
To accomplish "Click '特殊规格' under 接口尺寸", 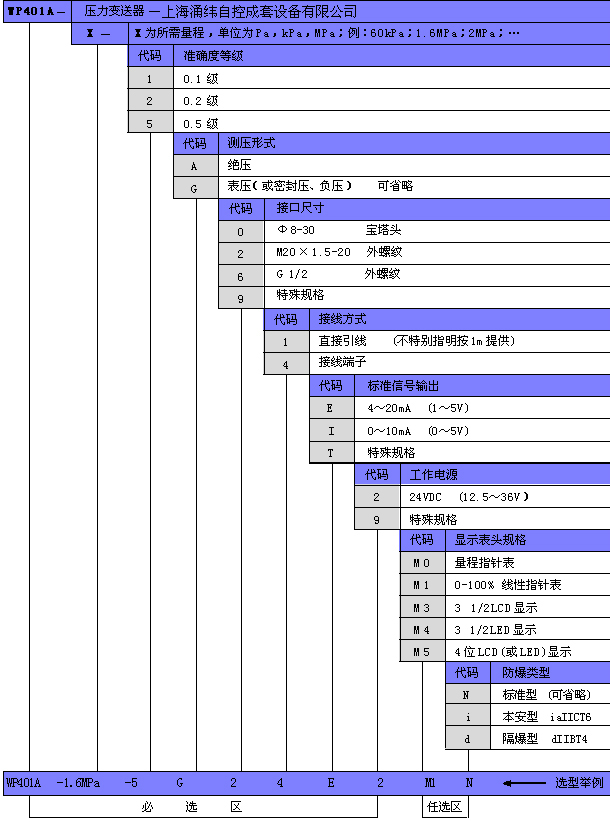I will [300, 295].
